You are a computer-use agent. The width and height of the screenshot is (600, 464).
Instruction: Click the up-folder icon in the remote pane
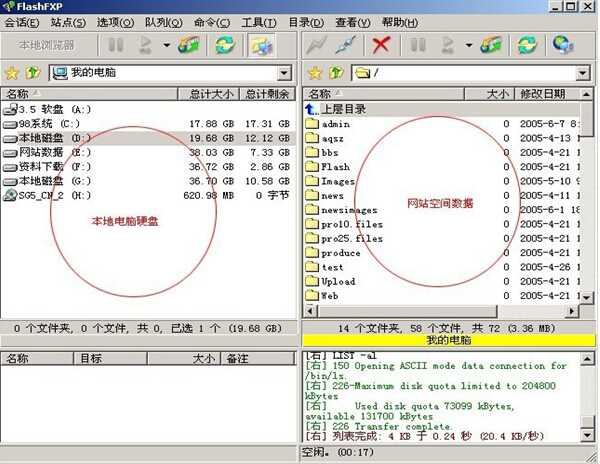point(334,73)
